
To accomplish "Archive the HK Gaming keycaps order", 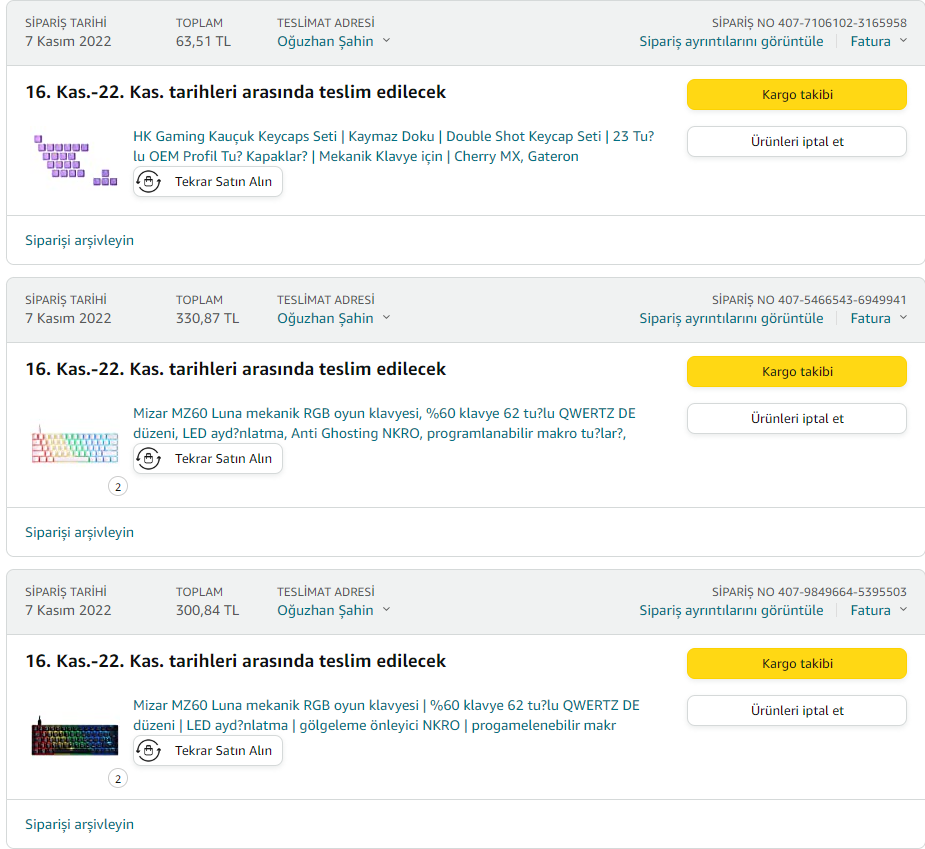I will pyautogui.click(x=79, y=240).
